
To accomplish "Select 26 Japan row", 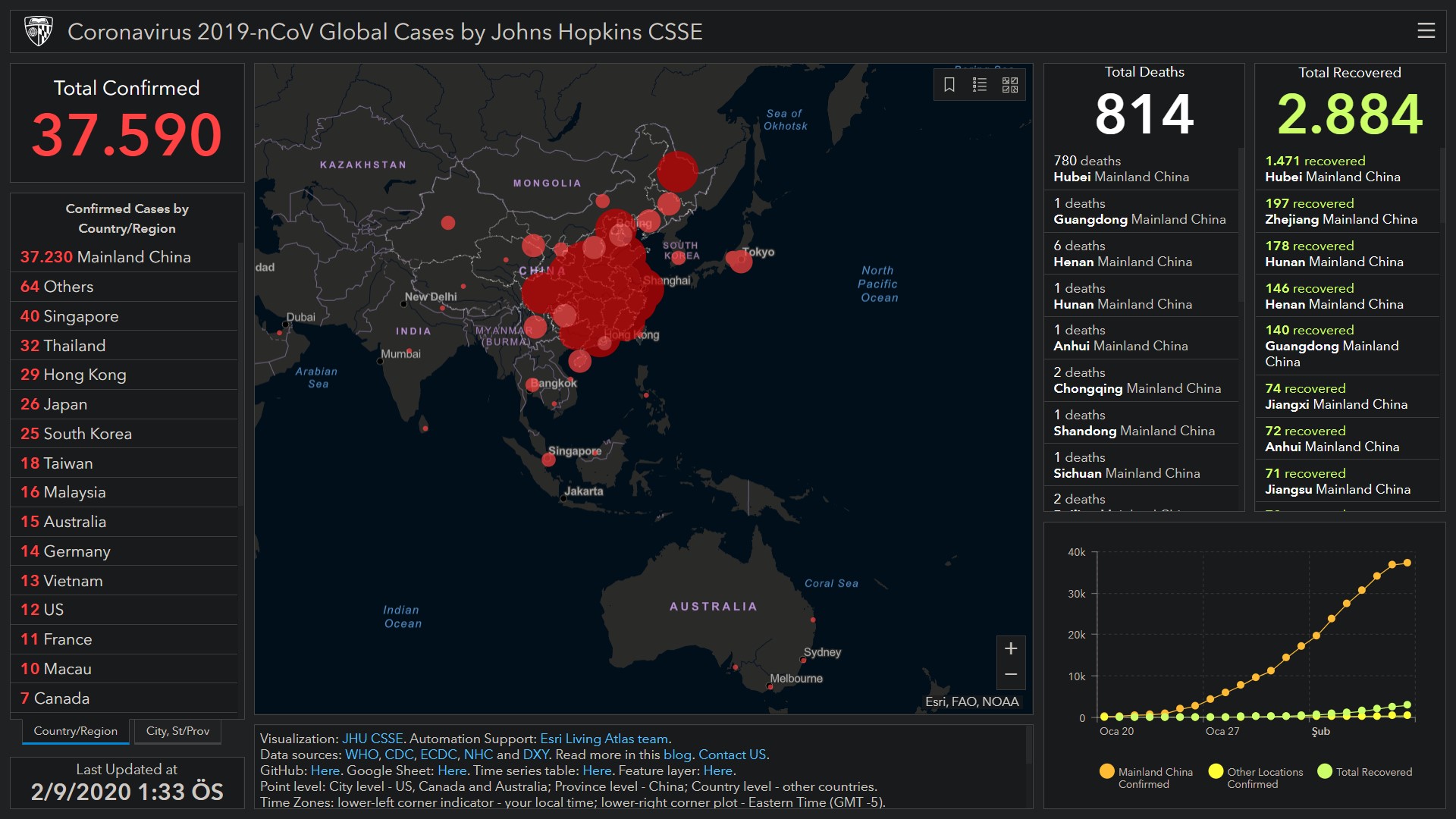I will [124, 404].
